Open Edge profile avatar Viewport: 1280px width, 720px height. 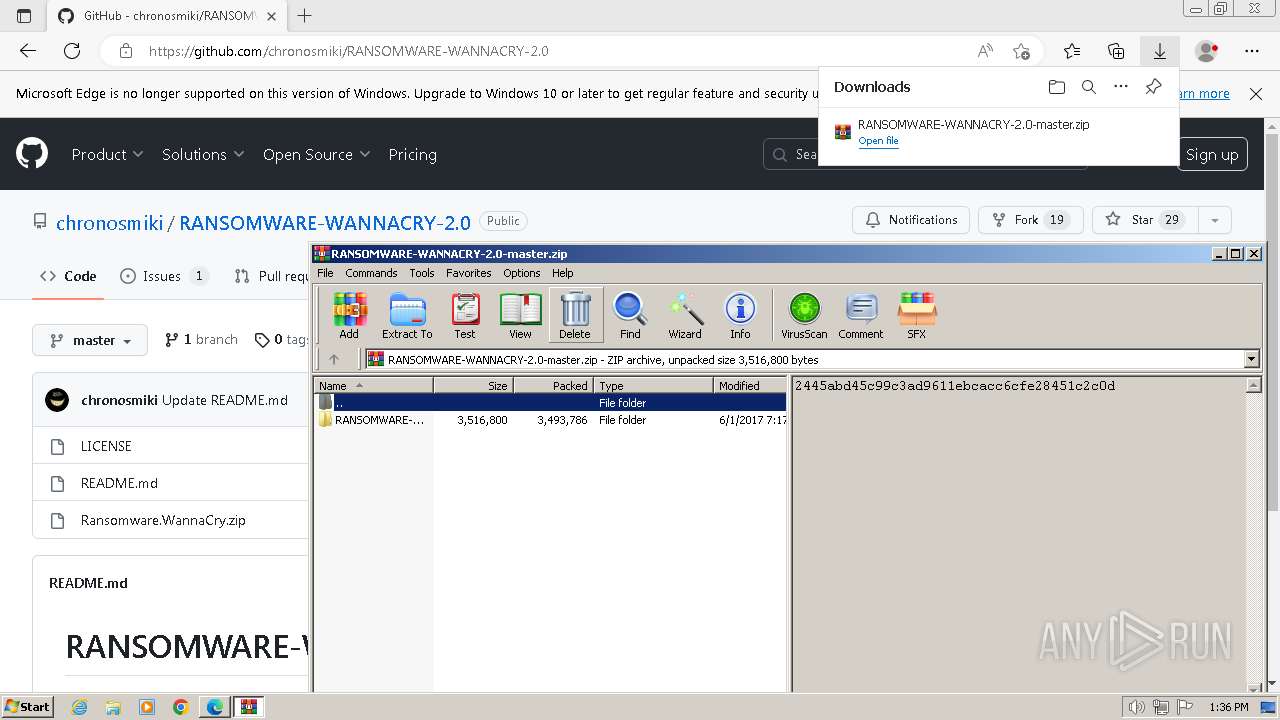click(x=1207, y=51)
